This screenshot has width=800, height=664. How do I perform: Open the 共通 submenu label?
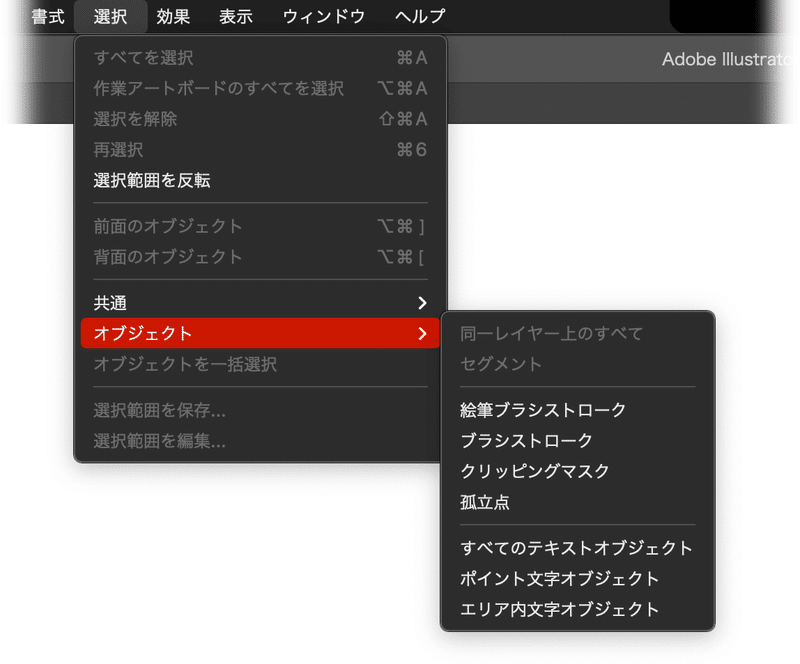coord(110,303)
